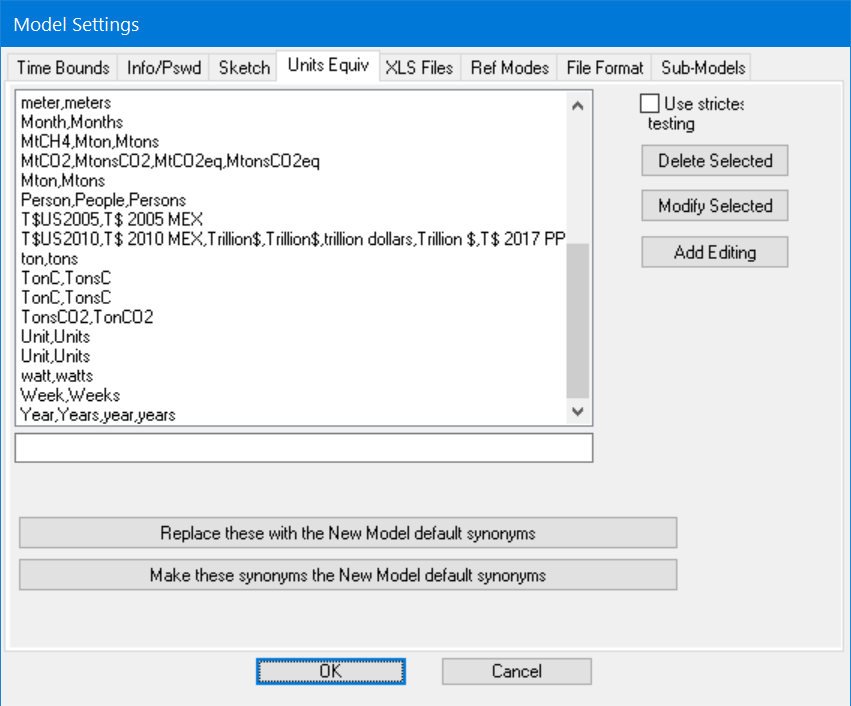Switch to the XLS Files tab
This screenshot has width=851, height=706.
(x=419, y=67)
